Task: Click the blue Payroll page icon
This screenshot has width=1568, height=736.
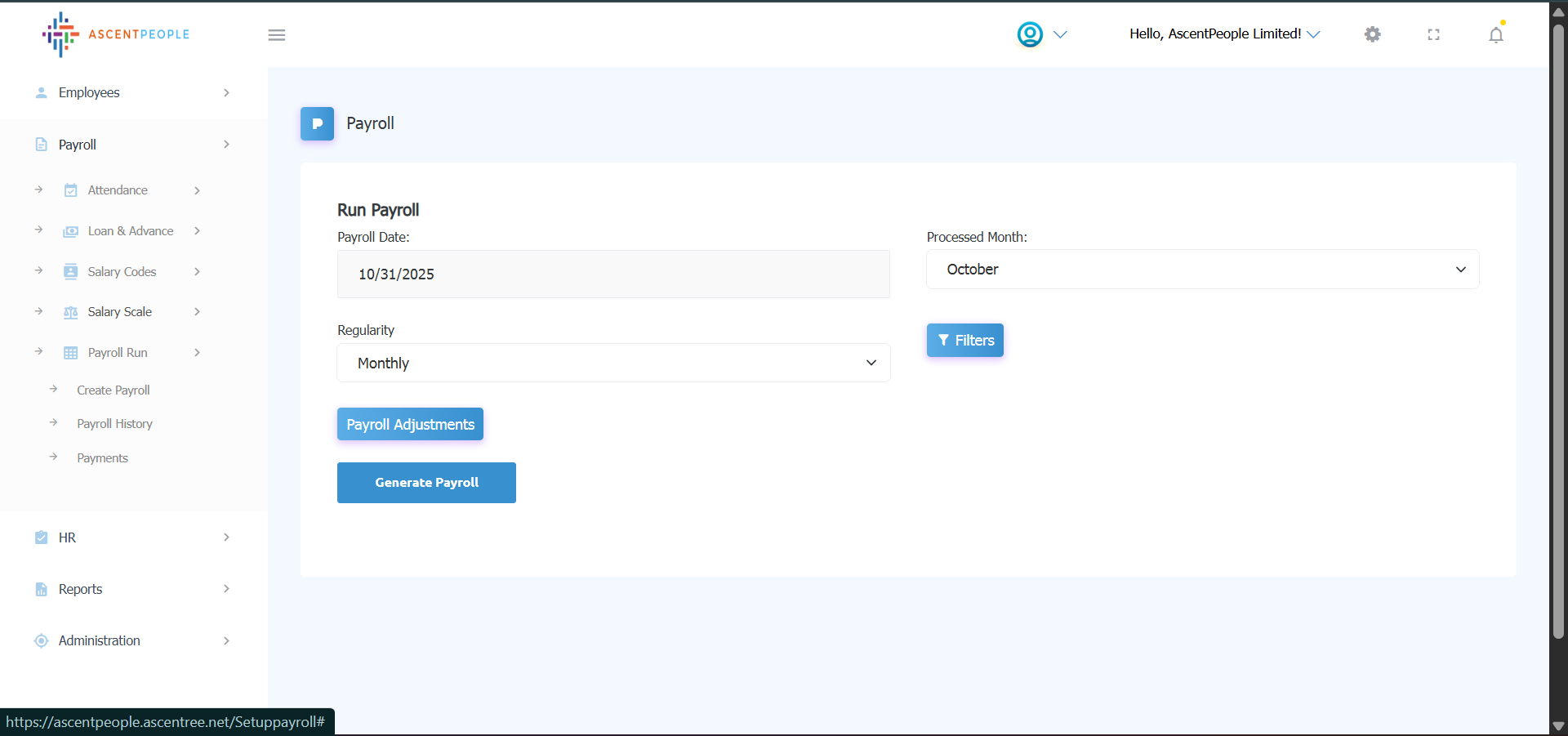Action: click(x=317, y=124)
